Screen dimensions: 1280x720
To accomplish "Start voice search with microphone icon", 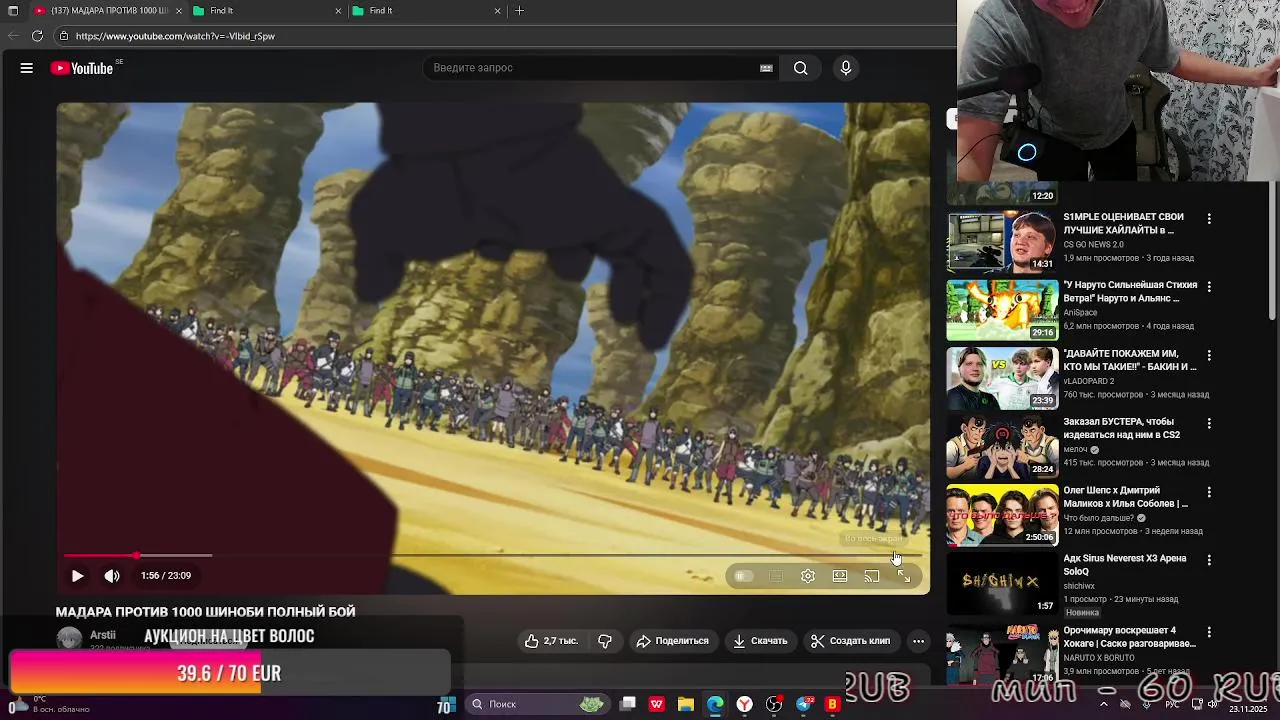I will (846, 68).
